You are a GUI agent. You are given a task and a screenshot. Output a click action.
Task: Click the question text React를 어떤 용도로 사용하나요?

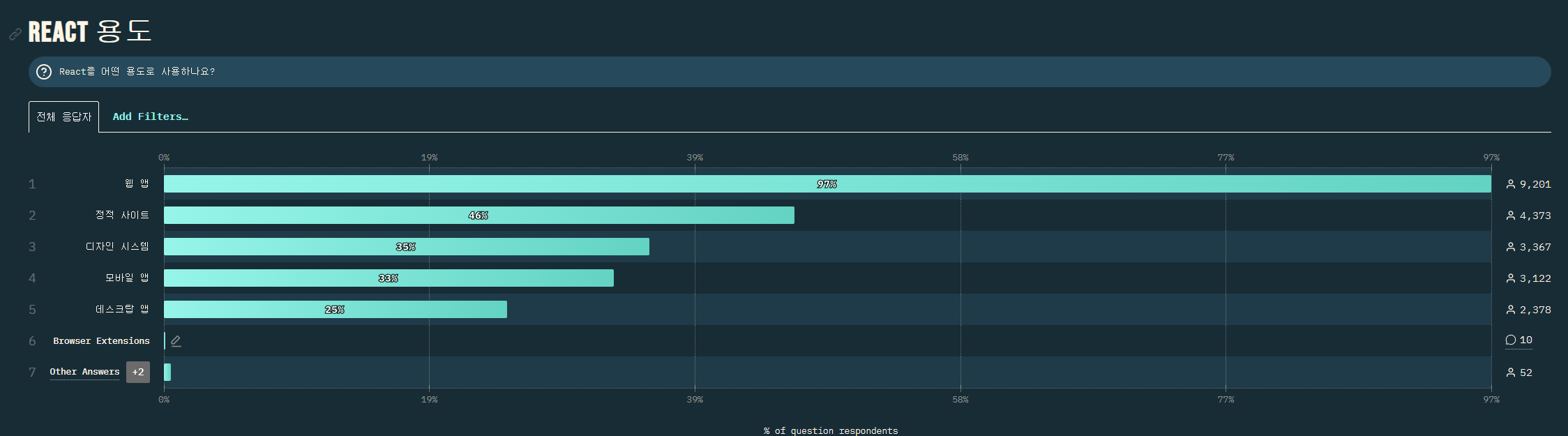137,71
